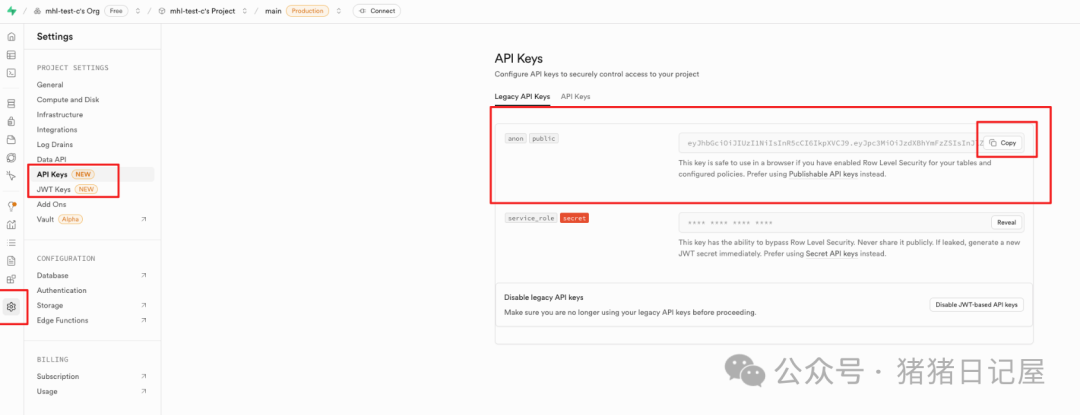The image size is (1080, 415).
Task: Click the external link arrow beside Usage
Action: point(144,392)
